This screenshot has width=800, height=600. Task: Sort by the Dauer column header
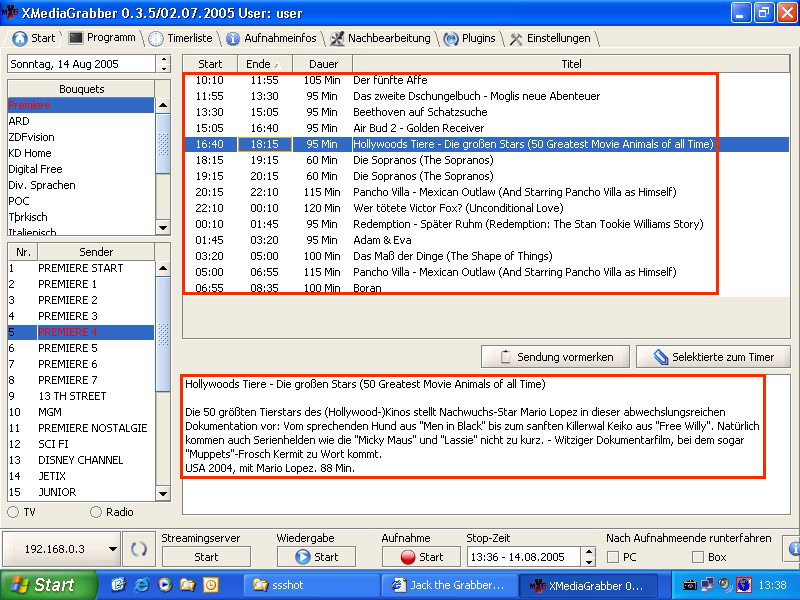(x=323, y=64)
